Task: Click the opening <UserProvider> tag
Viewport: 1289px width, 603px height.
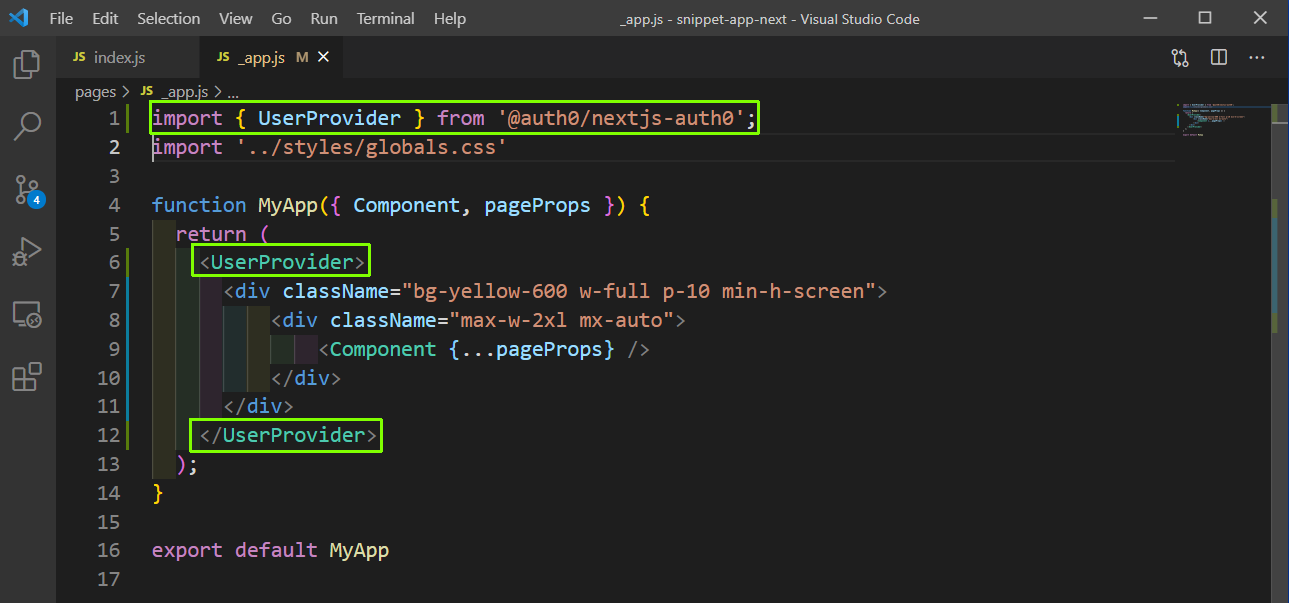Action: [283, 262]
